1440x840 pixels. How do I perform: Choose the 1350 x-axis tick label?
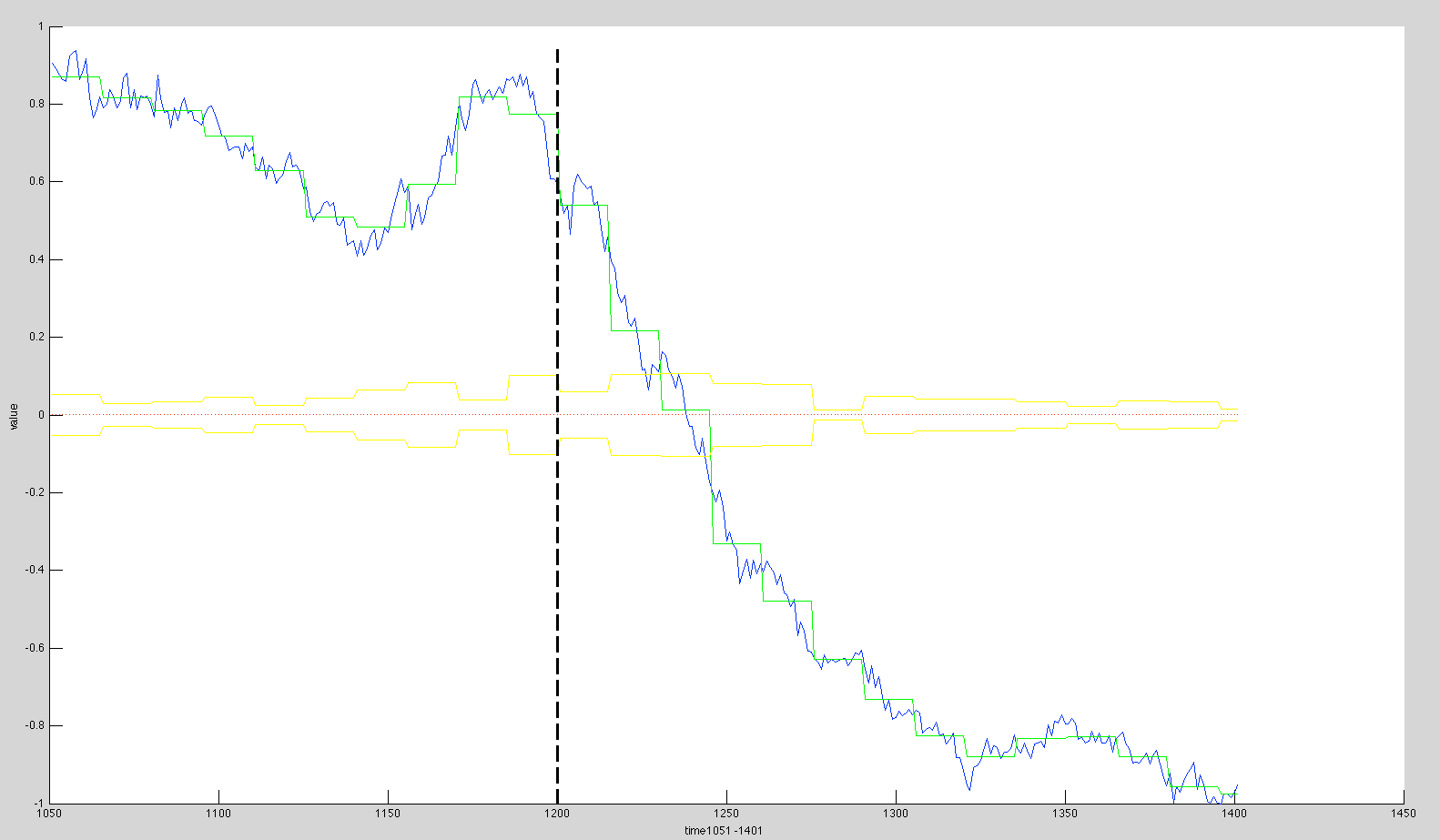click(1065, 814)
